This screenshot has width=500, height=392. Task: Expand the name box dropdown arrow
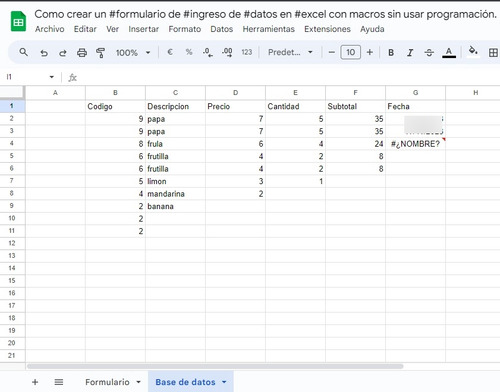point(52,77)
